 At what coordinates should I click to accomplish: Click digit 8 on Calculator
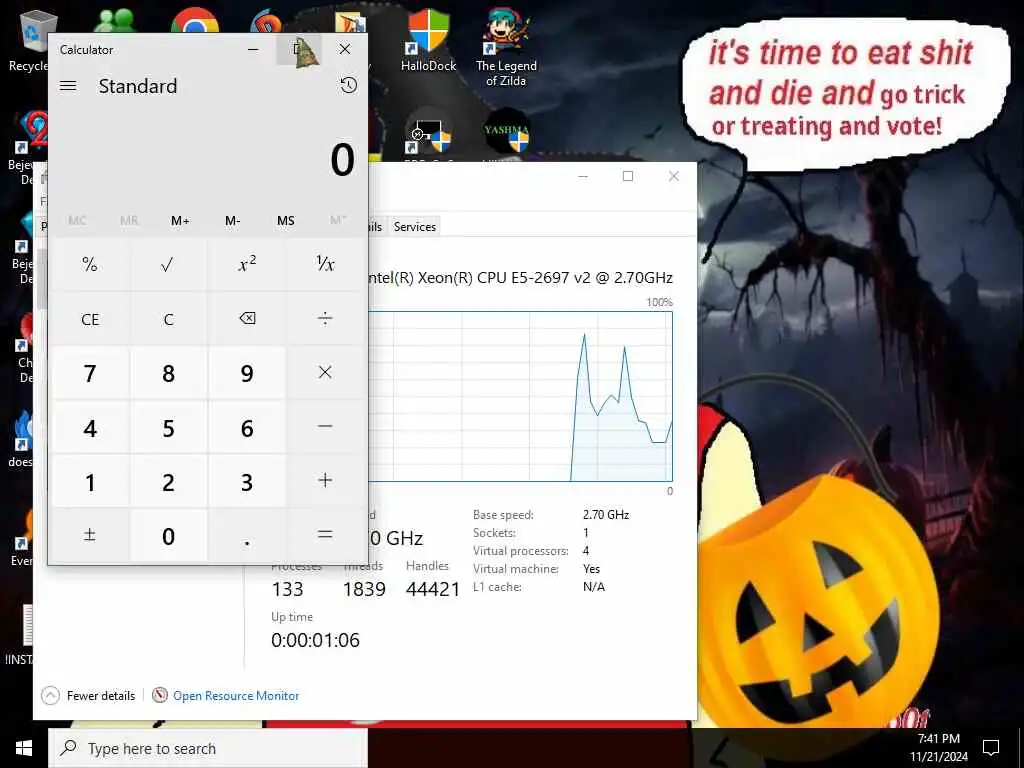click(x=168, y=373)
